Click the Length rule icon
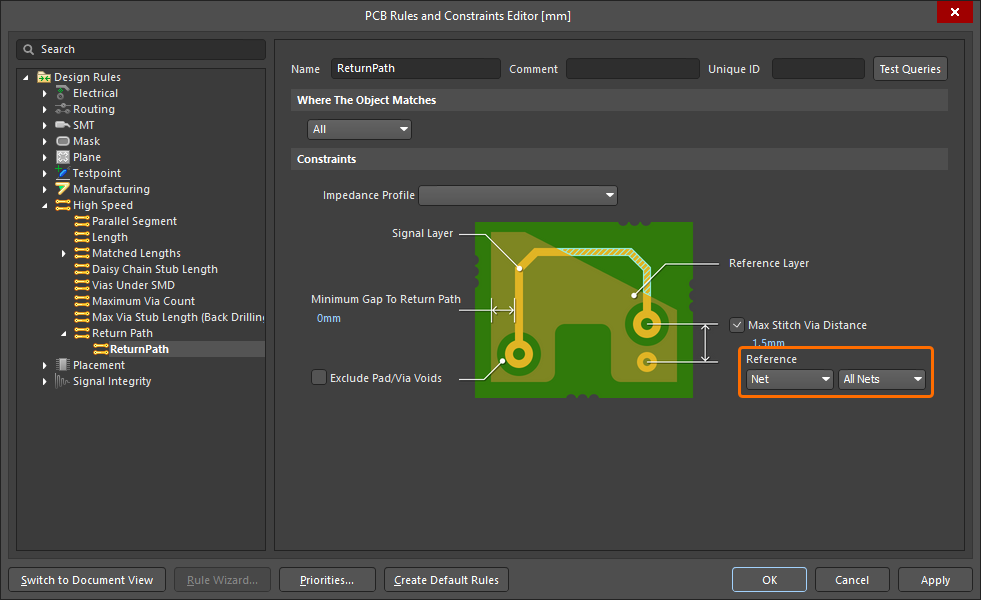 pos(82,237)
